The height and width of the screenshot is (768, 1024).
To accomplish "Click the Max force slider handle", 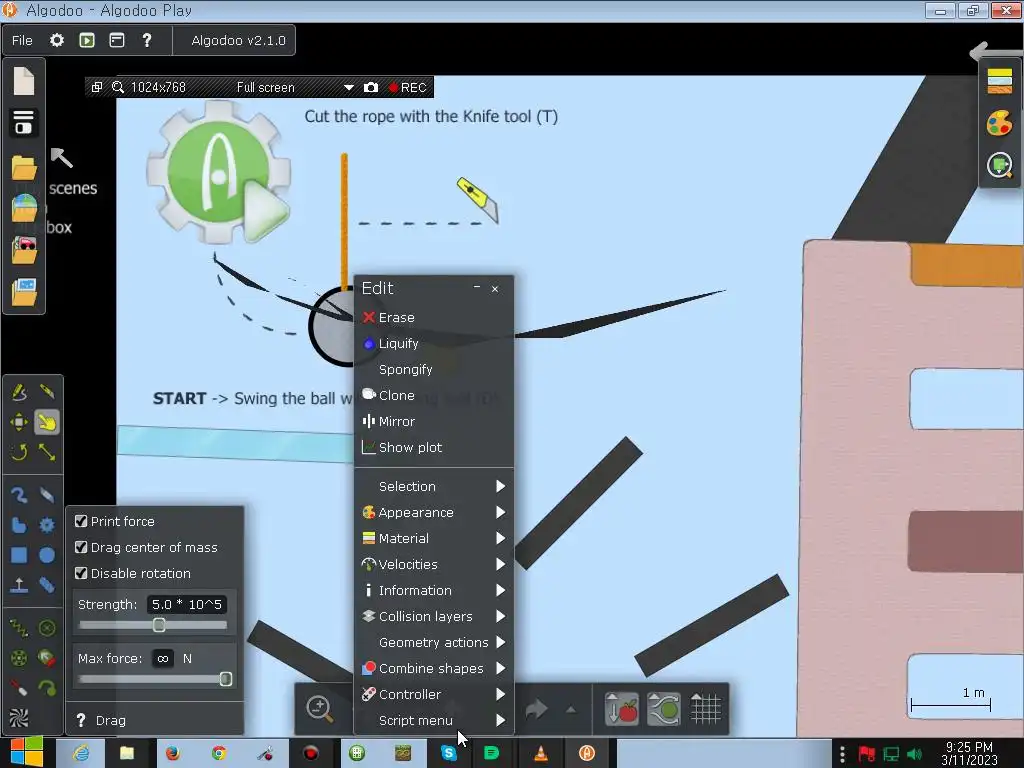I will point(225,679).
